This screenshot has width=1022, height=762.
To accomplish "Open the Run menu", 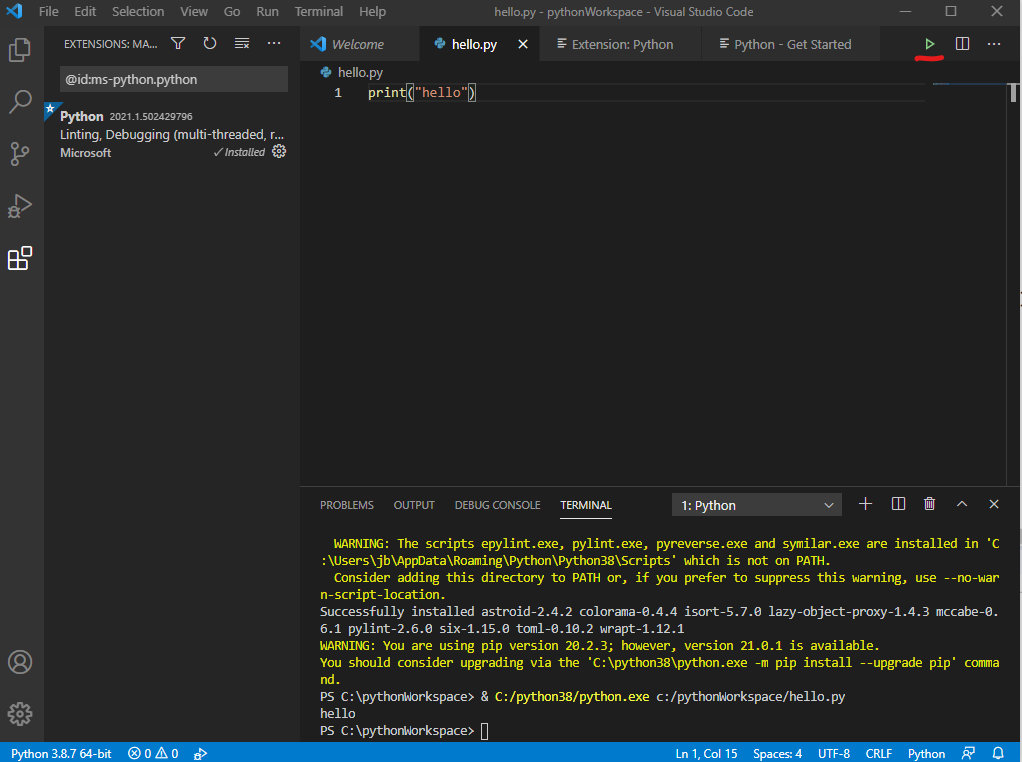I will pos(267,11).
